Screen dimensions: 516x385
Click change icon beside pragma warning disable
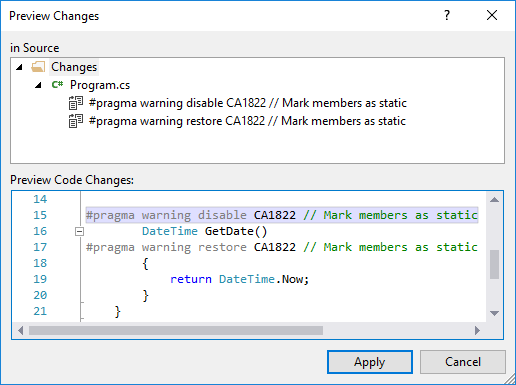(x=76, y=103)
